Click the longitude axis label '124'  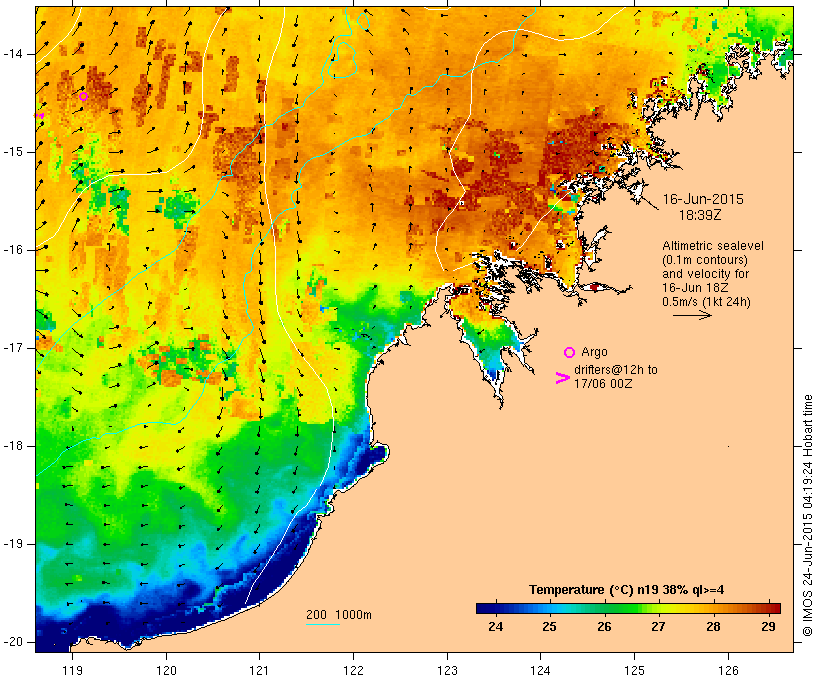click(x=540, y=671)
